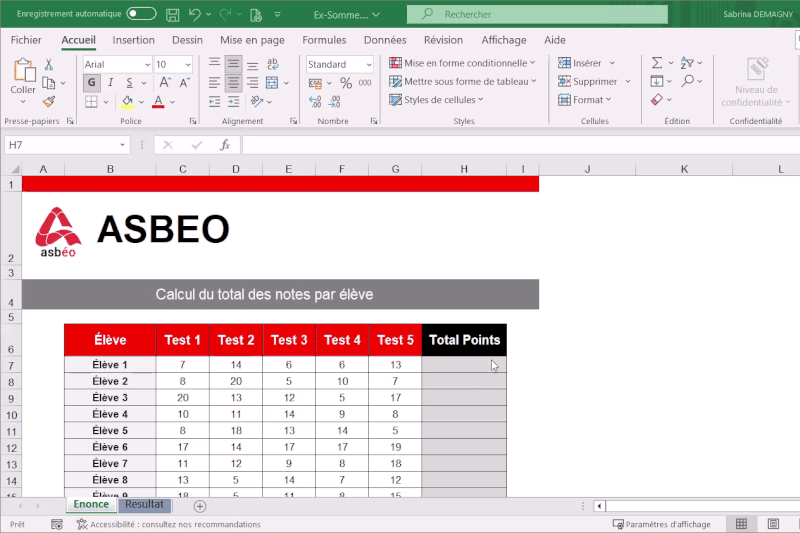Apply the yellow fill color bucket
The width and height of the screenshot is (800, 533).
point(127,101)
